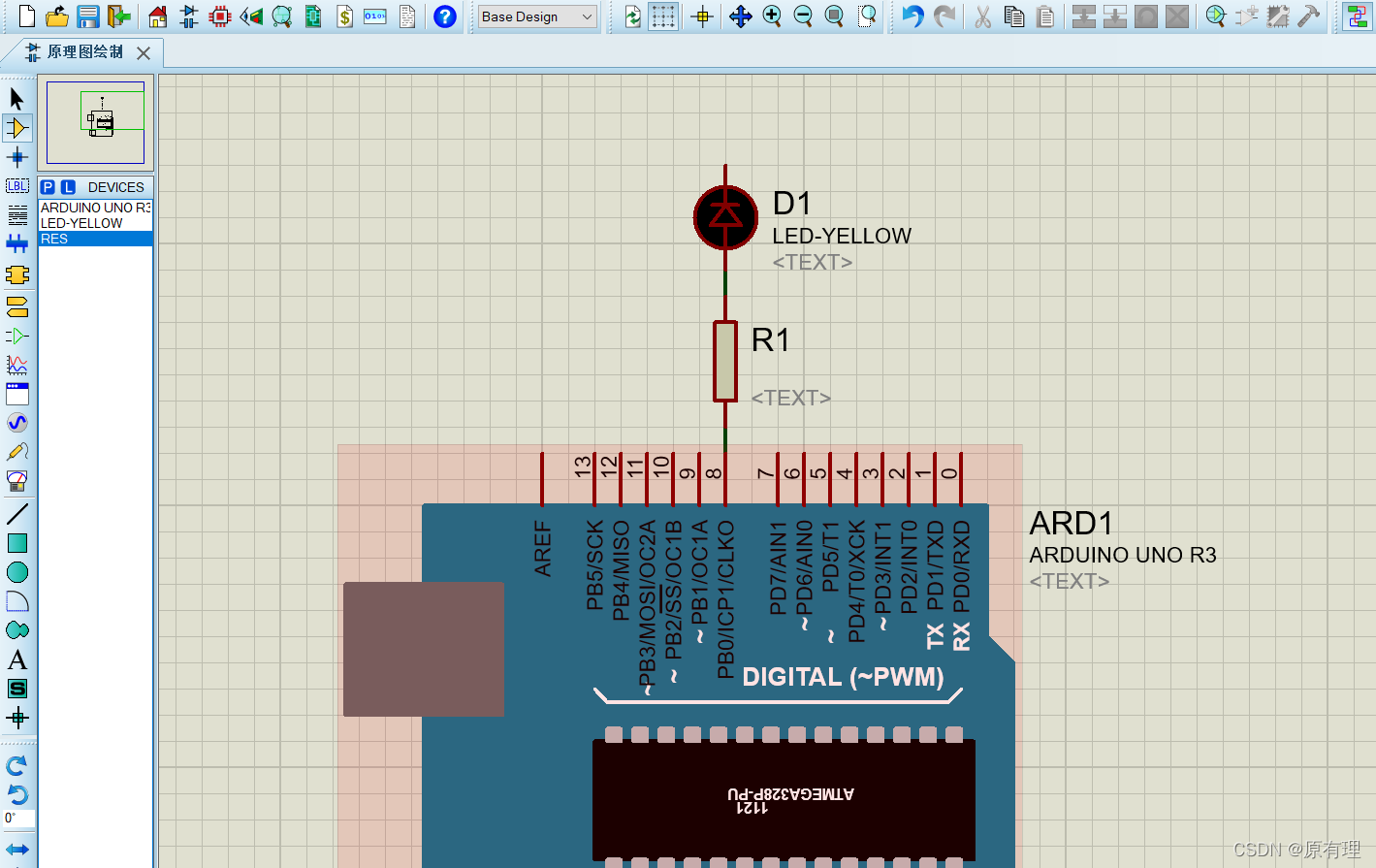This screenshot has height=868, width=1376.
Task: Open project notes document icon
Action: point(407,16)
